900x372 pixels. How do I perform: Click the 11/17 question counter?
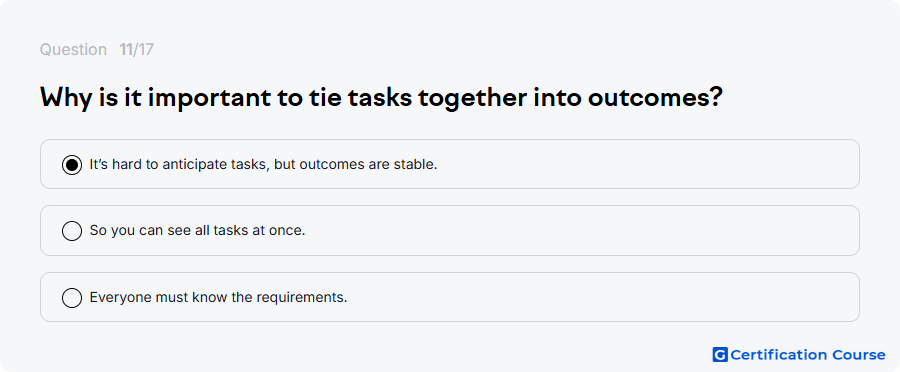(x=137, y=50)
